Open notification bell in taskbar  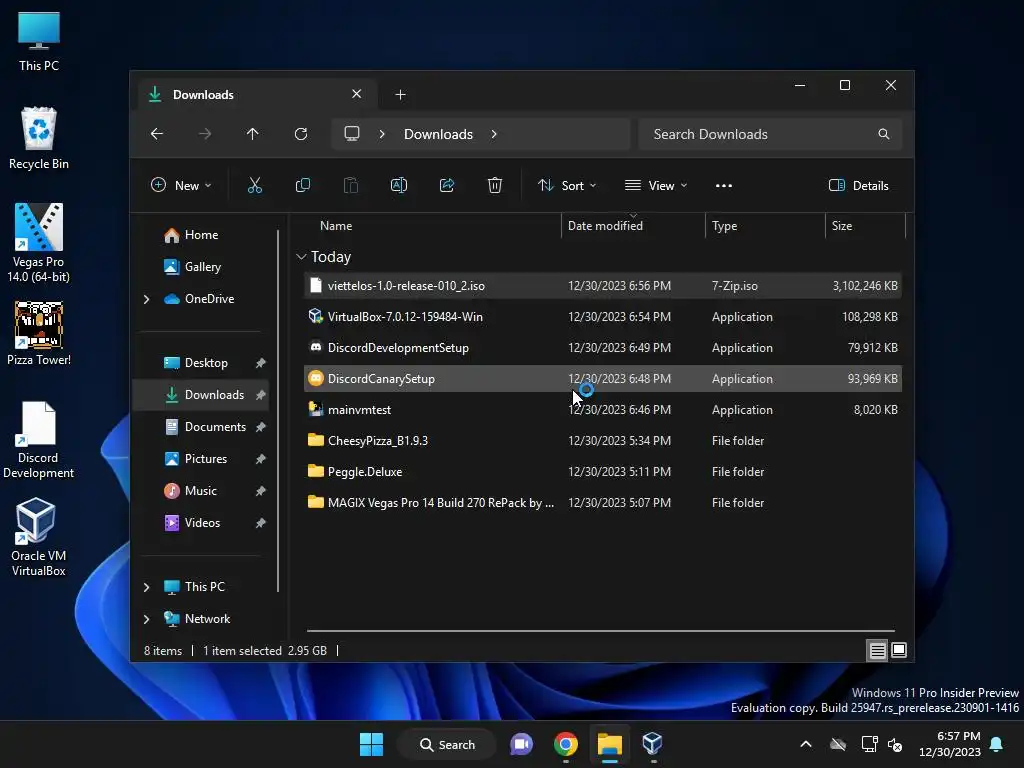tap(997, 744)
